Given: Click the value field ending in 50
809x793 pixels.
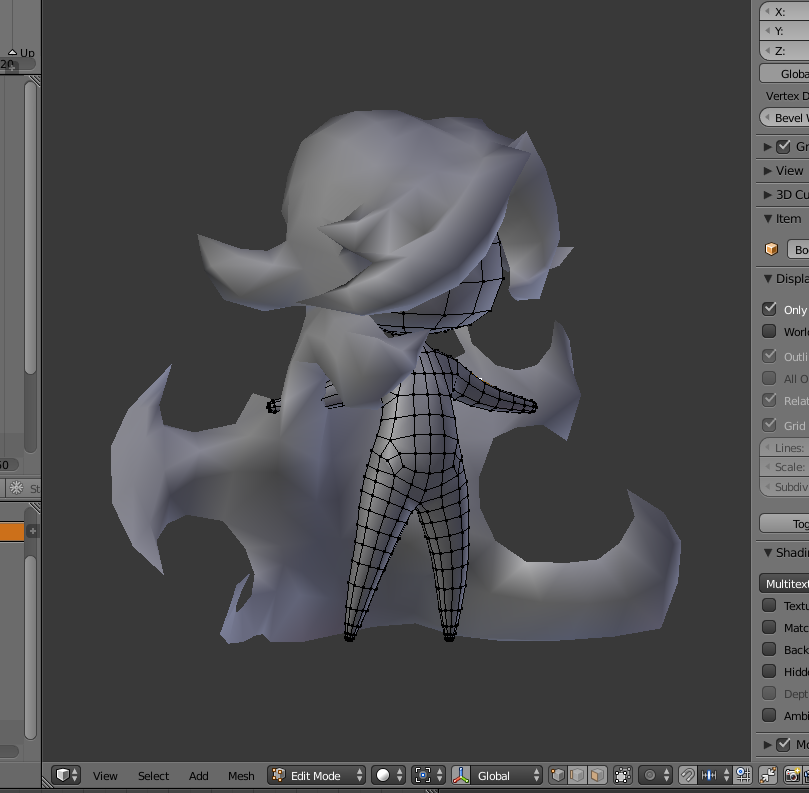Looking at the screenshot, I should click(x=9, y=464).
